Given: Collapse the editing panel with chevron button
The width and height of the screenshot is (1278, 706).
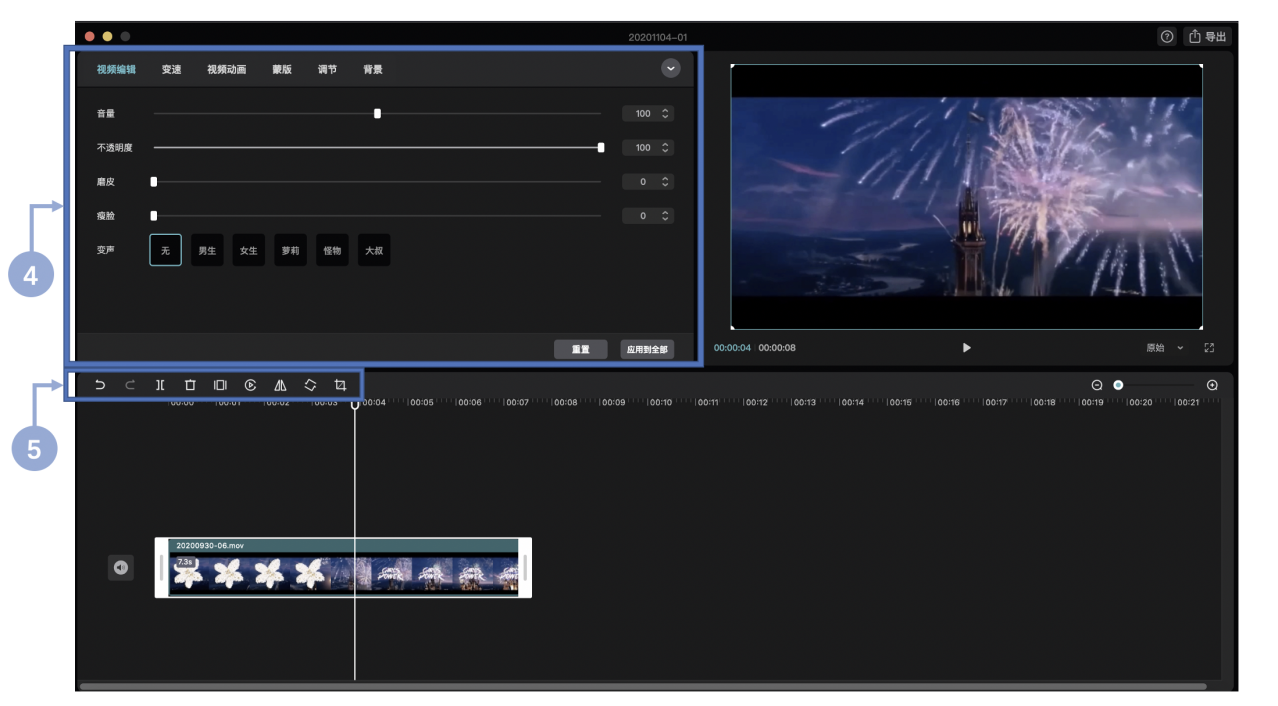Looking at the screenshot, I should pos(671,68).
